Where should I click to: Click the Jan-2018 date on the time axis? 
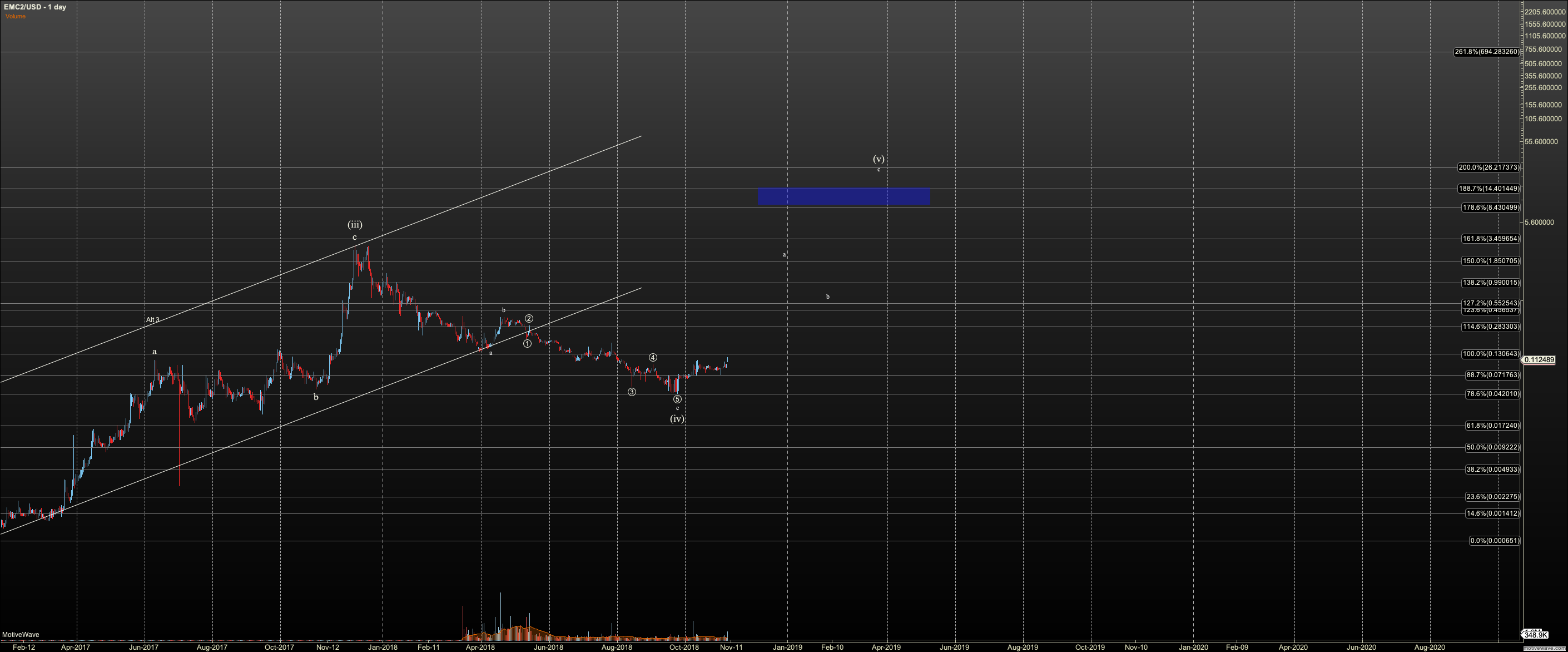(x=383, y=647)
